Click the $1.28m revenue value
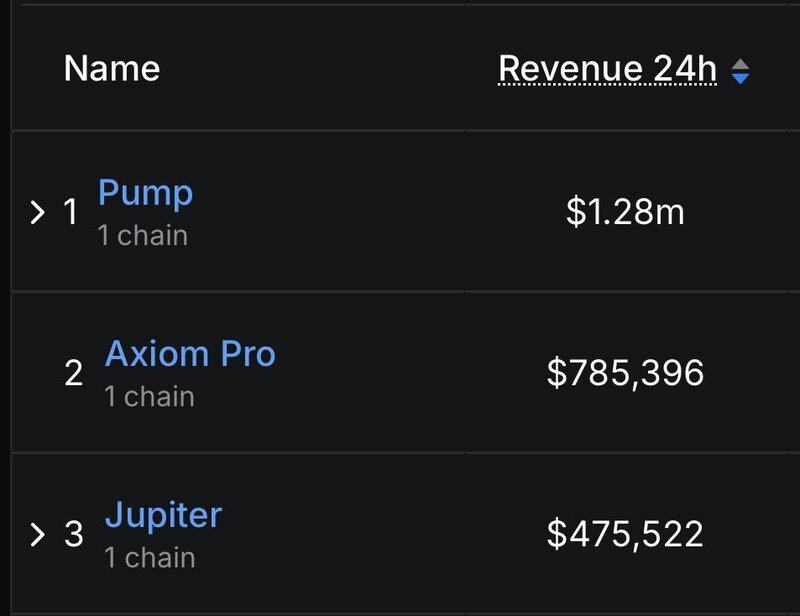Image resolution: width=800 pixels, height=616 pixels. coord(625,212)
